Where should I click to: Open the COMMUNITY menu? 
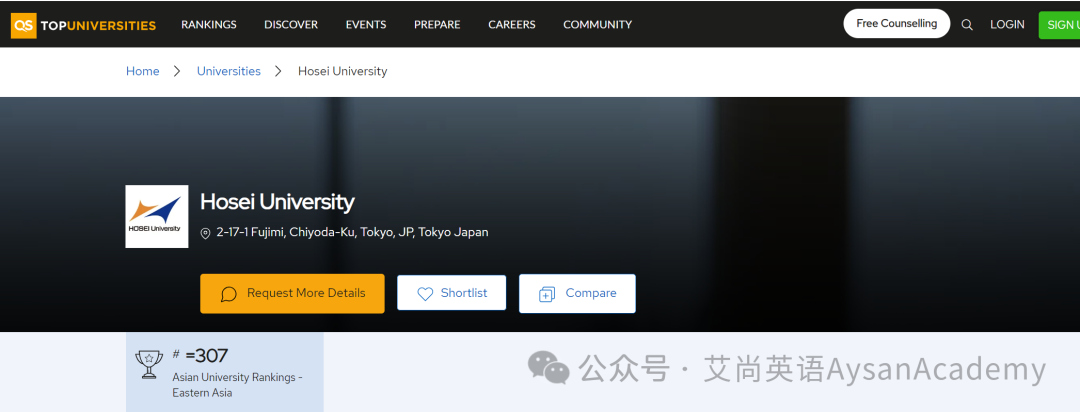597,25
